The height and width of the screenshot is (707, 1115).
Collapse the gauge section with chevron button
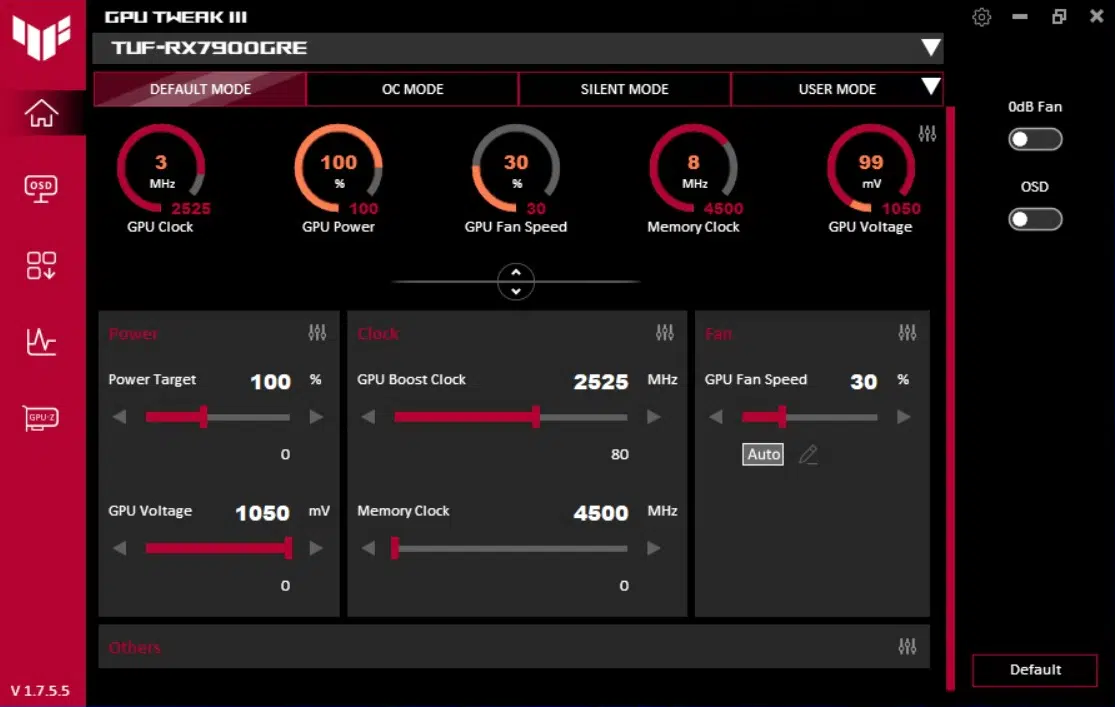516,282
